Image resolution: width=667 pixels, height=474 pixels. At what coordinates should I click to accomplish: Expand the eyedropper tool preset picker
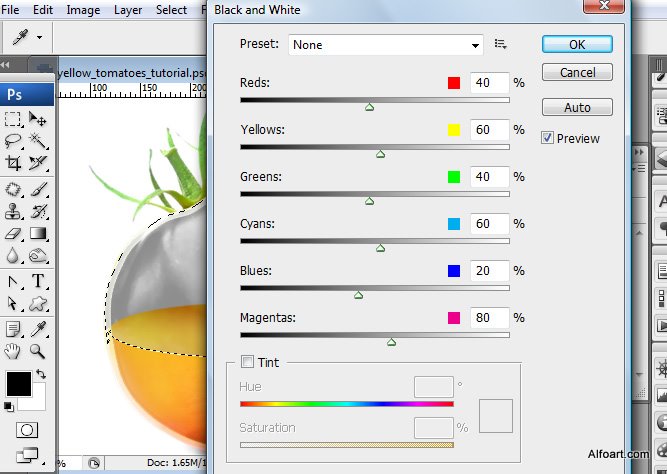39,37
